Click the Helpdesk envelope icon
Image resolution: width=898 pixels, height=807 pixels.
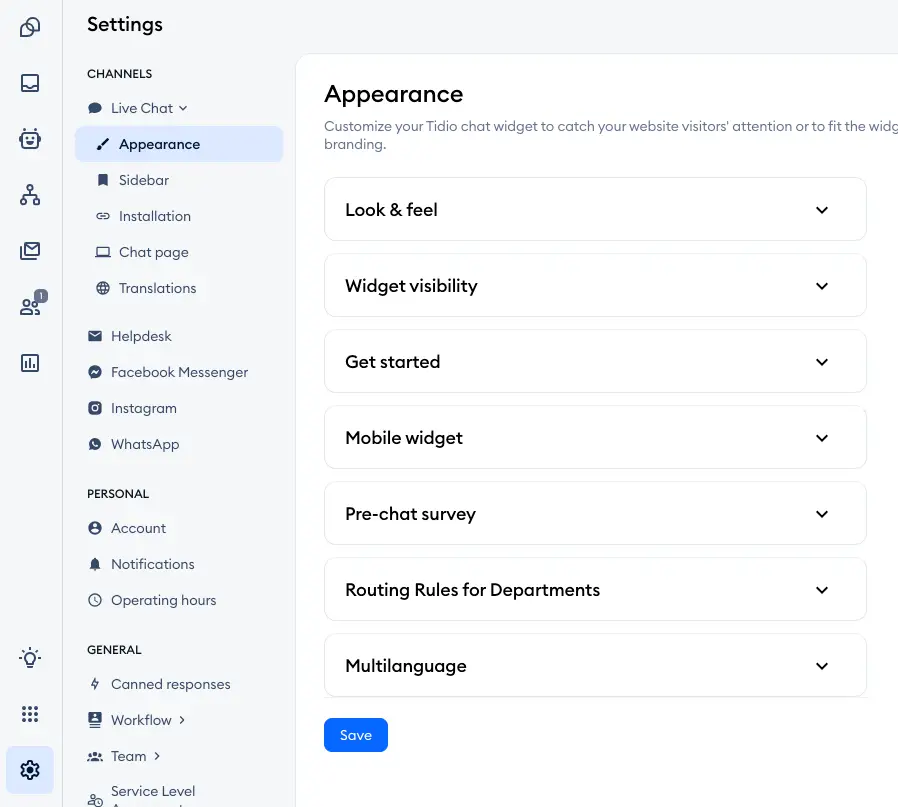point(95,336)
